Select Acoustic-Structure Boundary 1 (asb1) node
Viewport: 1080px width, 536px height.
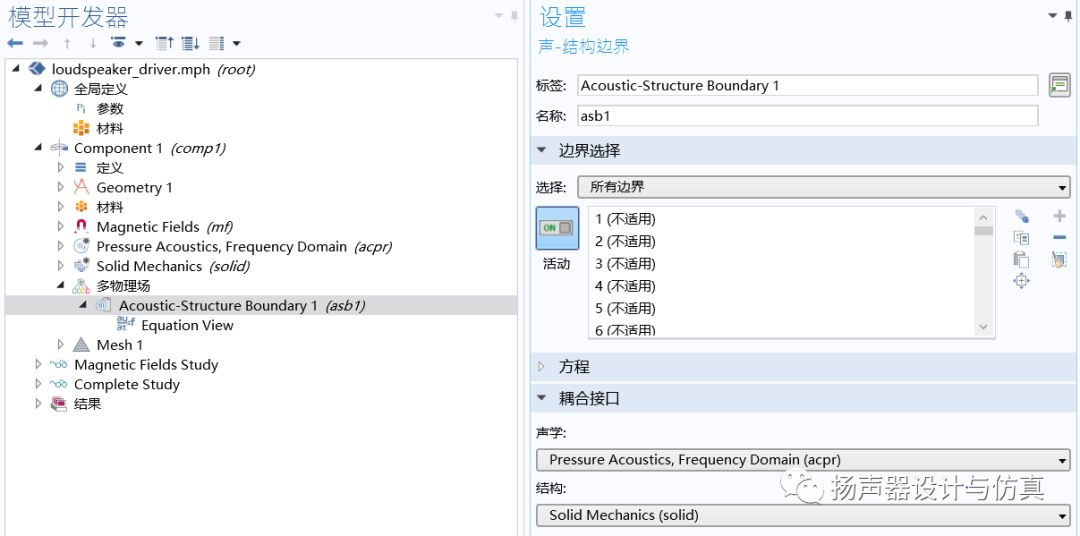coord(242,305)
